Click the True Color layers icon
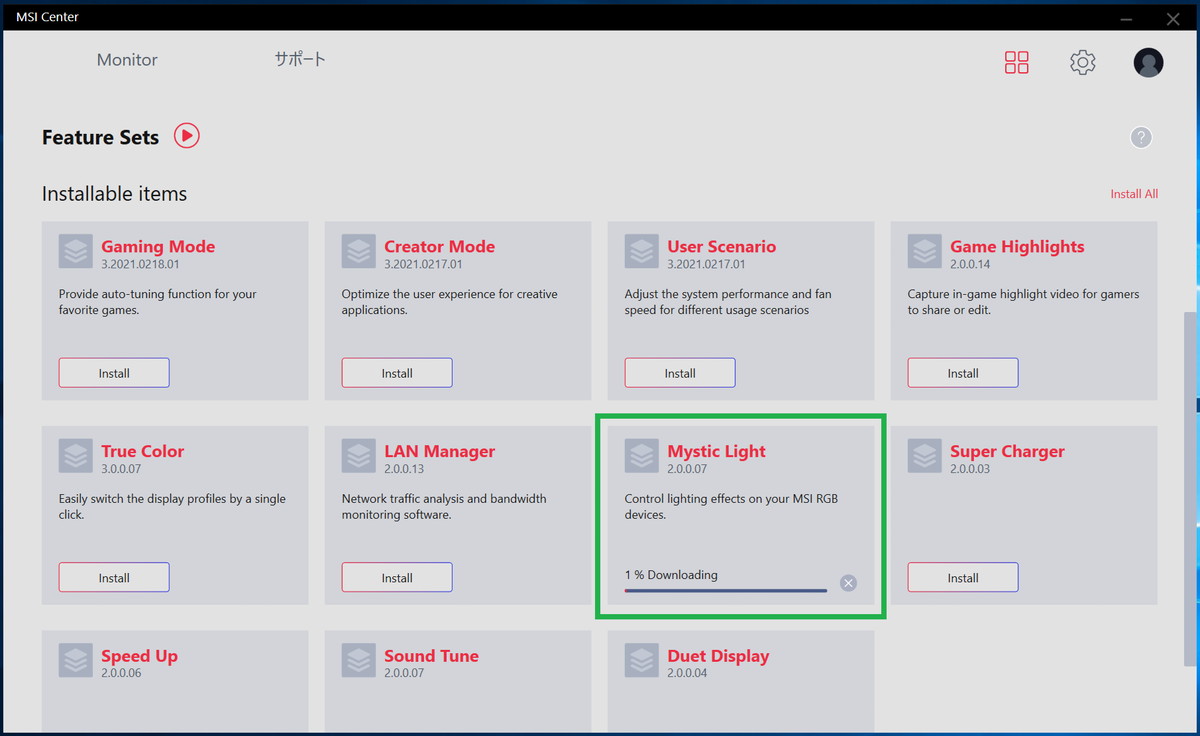The width and height of the screenshot is (1200, 736). click(76, 457)
